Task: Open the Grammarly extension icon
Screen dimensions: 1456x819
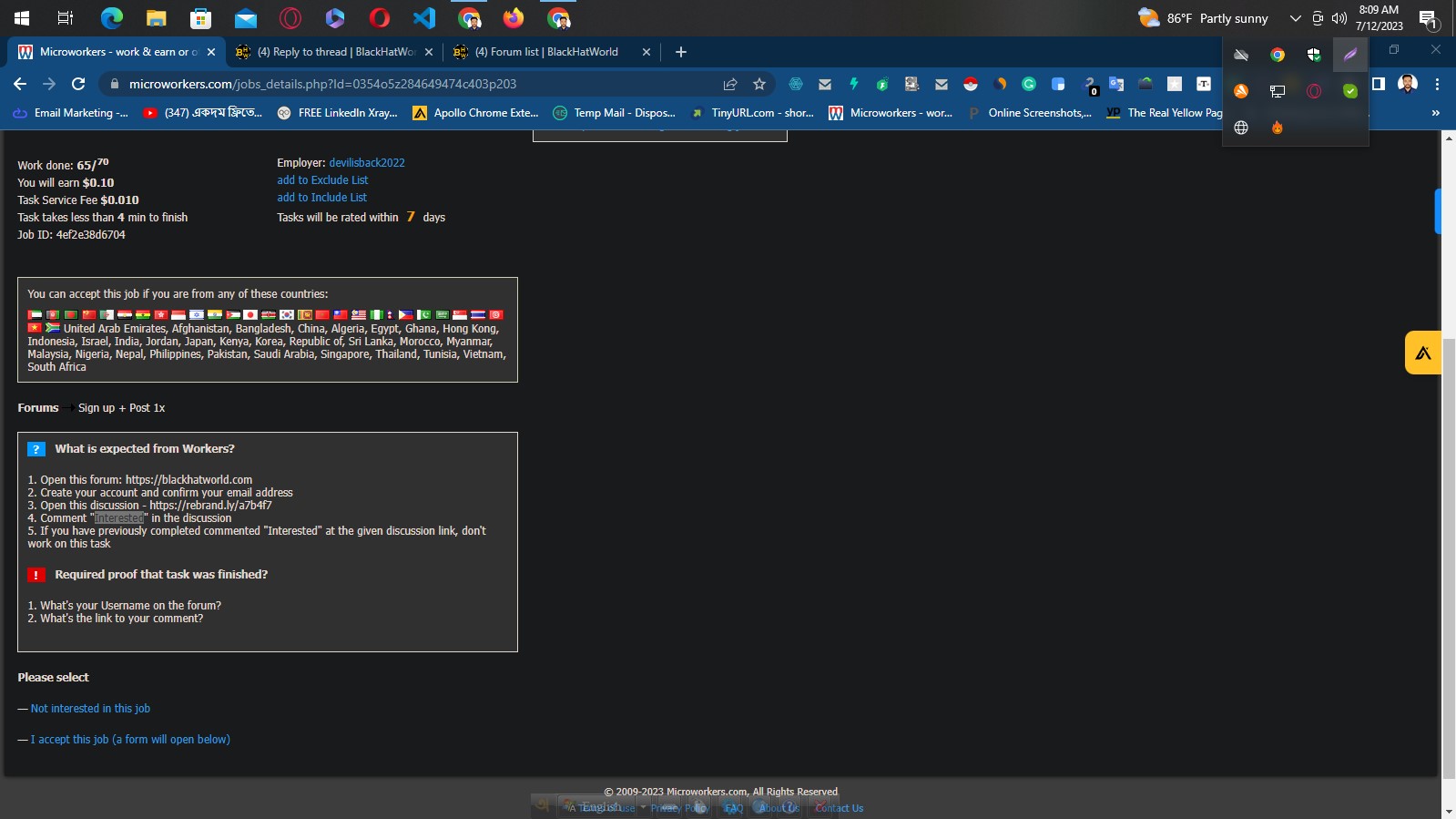Action: [x=1029, y=84]
